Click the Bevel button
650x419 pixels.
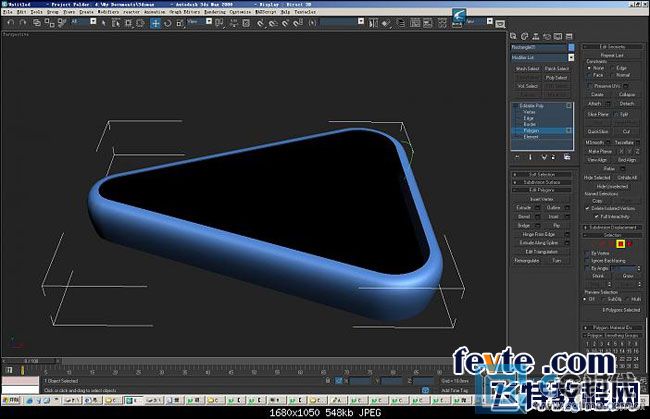[x=524, y=217]
